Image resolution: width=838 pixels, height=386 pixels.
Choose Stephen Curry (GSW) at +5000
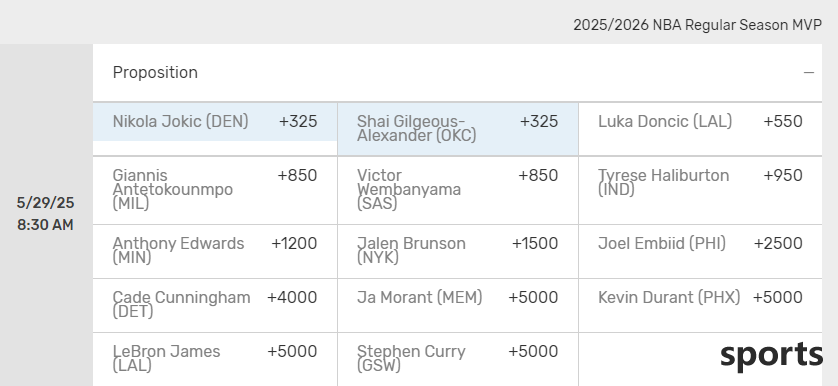click(x=457, y=359)
